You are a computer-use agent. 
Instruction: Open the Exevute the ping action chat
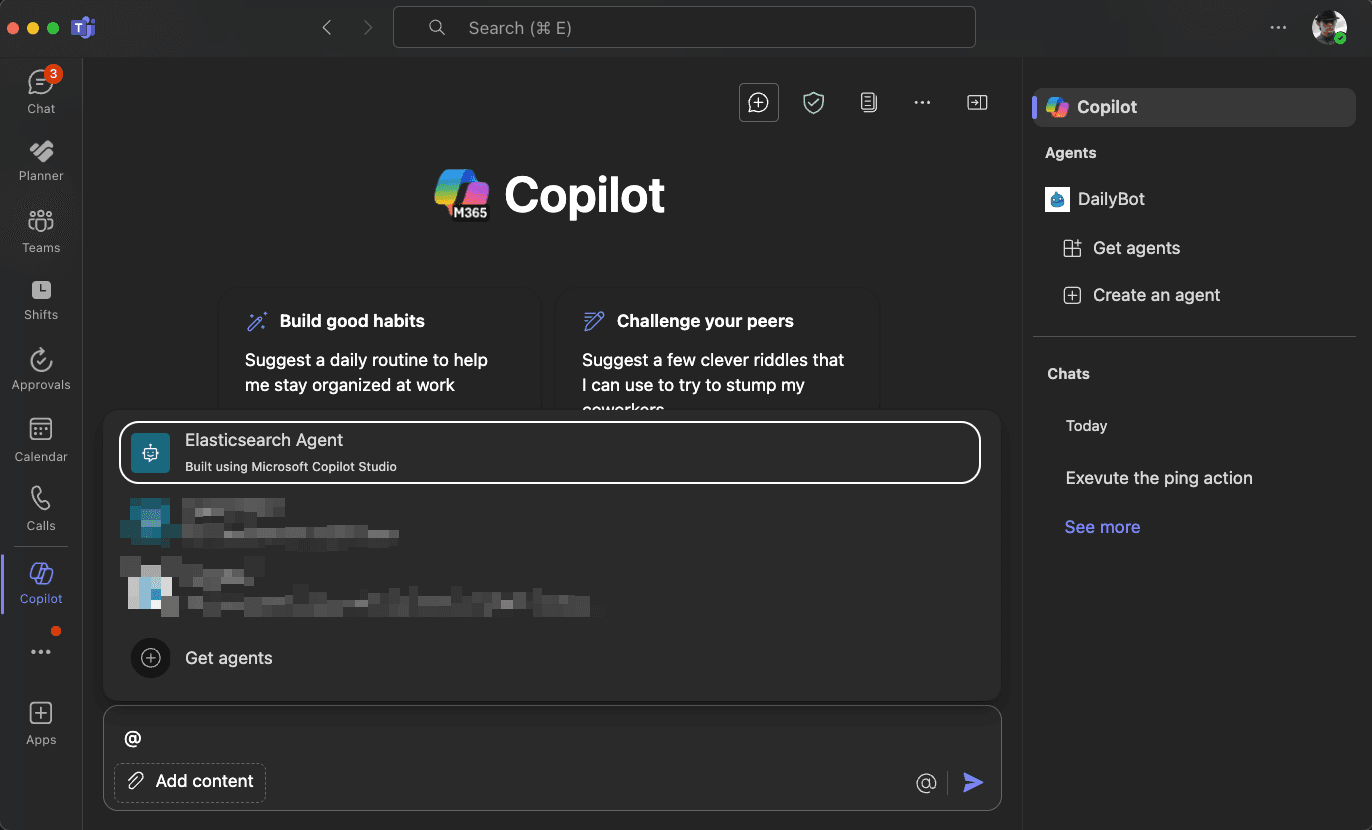coord(1158,478)
